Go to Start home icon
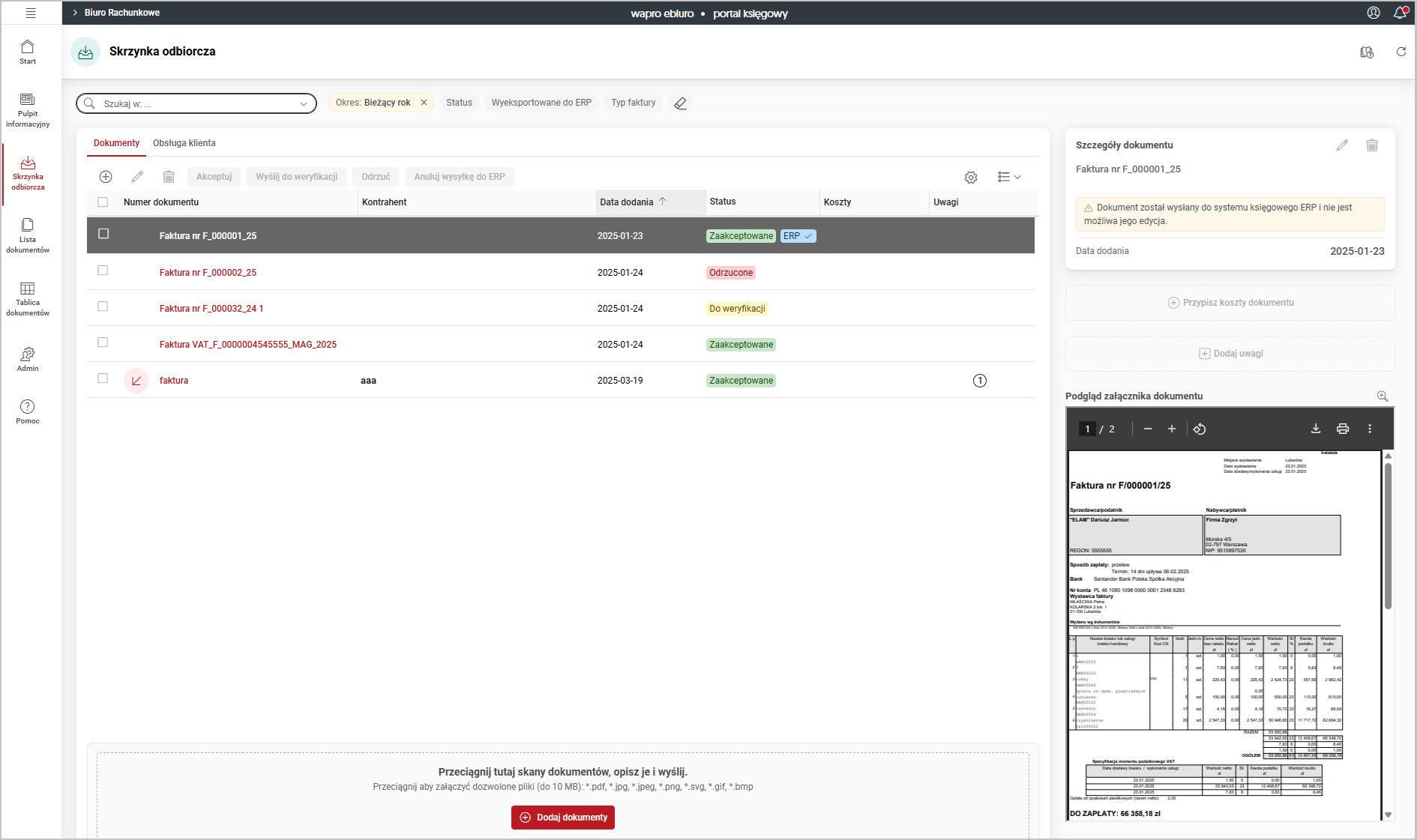Screen dimensions: 1417x840 point(28,52)
